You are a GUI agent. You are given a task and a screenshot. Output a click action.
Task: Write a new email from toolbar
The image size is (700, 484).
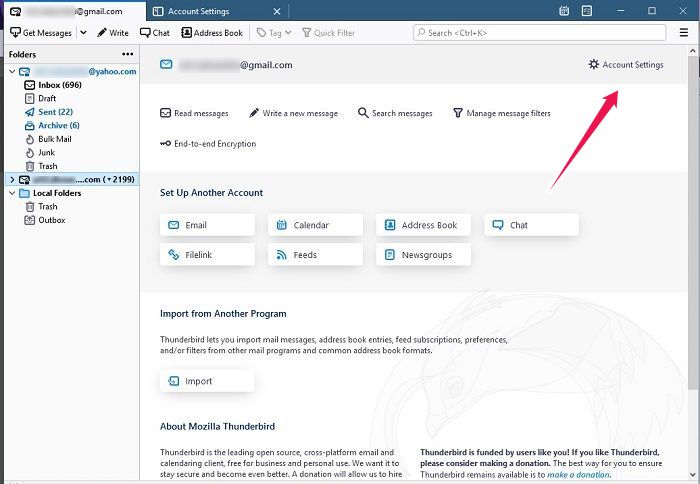[x=112, y=33]
